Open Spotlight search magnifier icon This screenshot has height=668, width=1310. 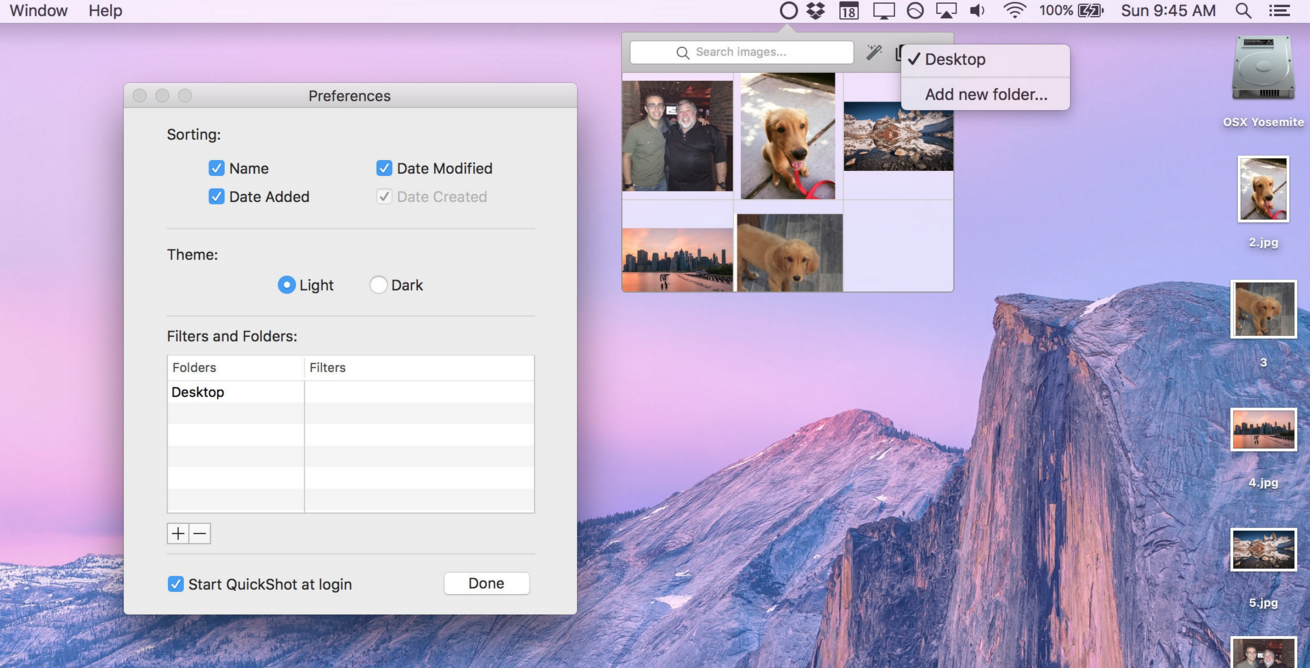pos(1243,11)
